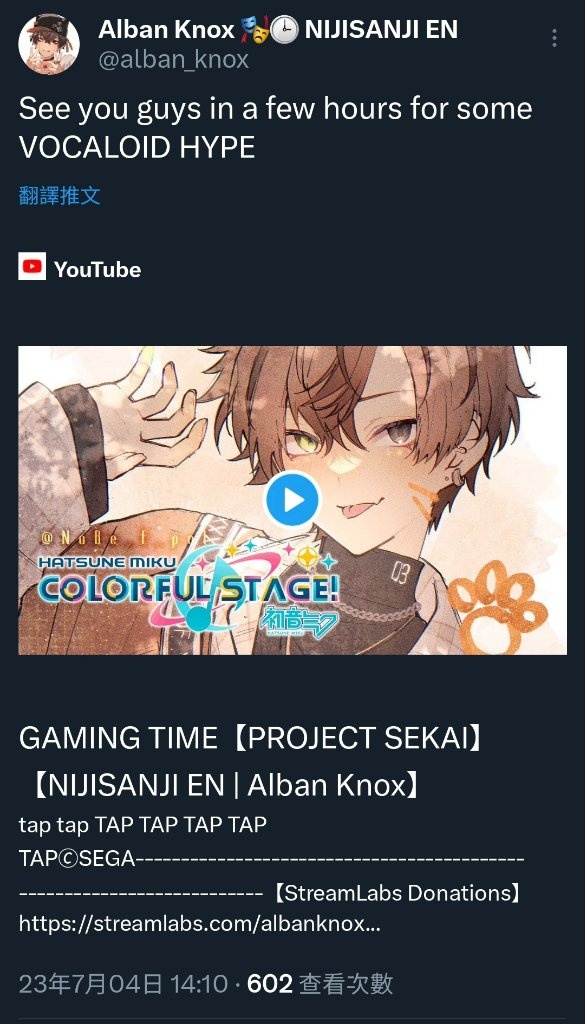Click the YouTube source label text

click(97, 269)
